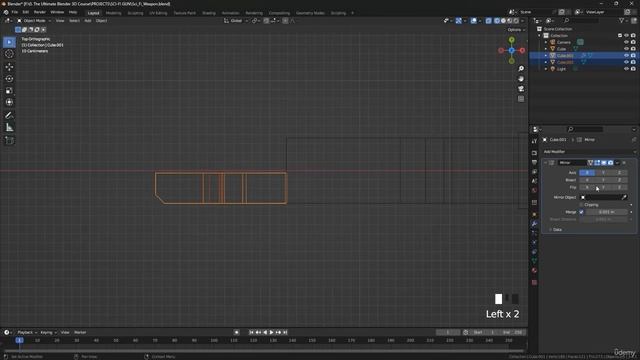The width and height of the screenshot is (640, 360).
Task: Select the Measure tool
Action: pos(9,128)
